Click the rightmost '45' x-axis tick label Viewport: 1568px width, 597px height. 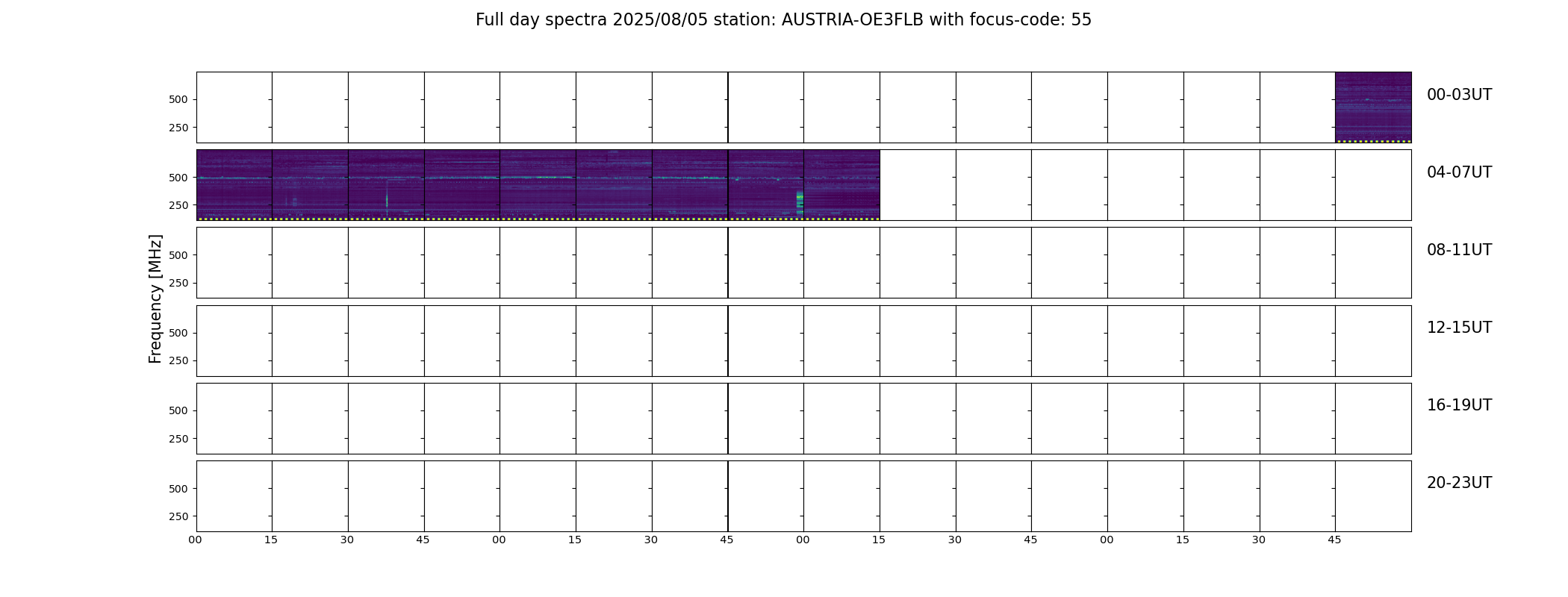[x=1334, y=540]
